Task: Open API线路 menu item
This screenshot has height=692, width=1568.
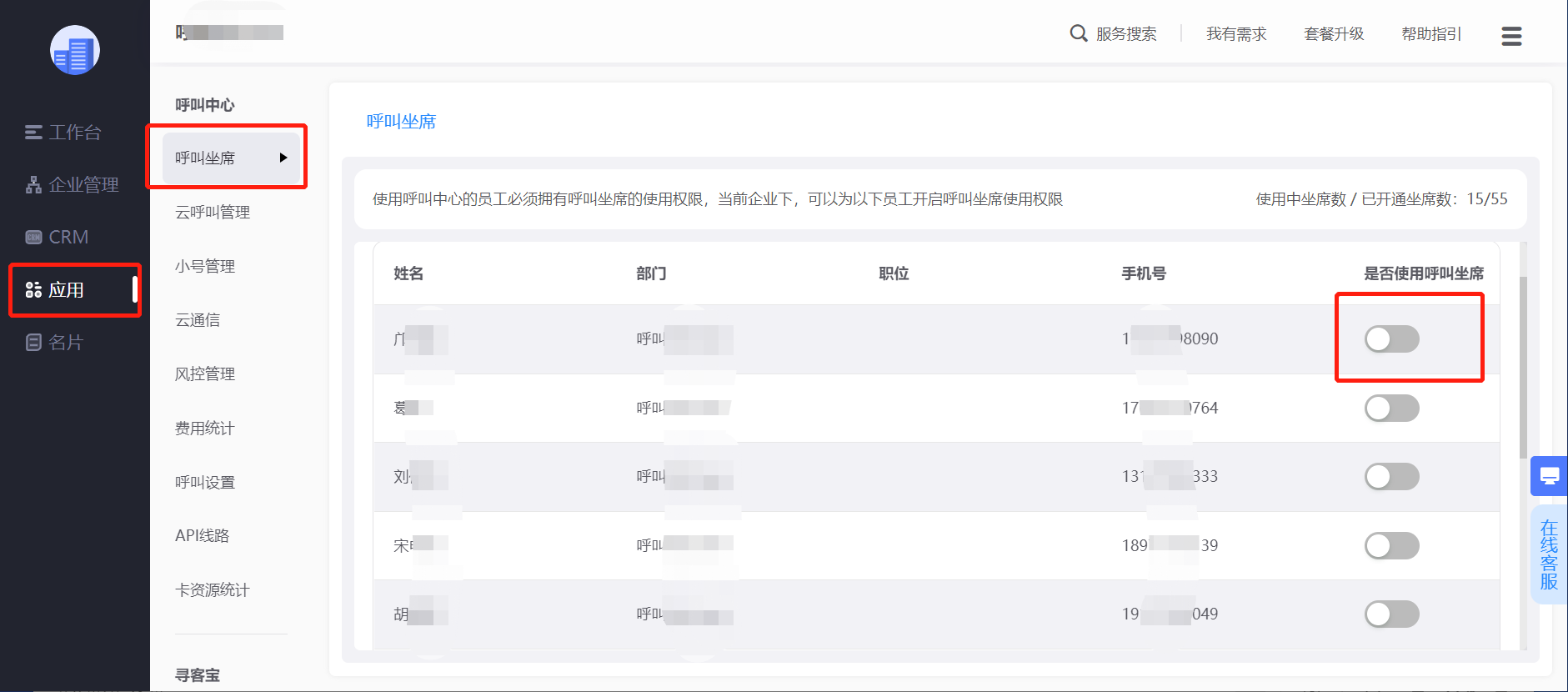Action: (x=202, y=535)
